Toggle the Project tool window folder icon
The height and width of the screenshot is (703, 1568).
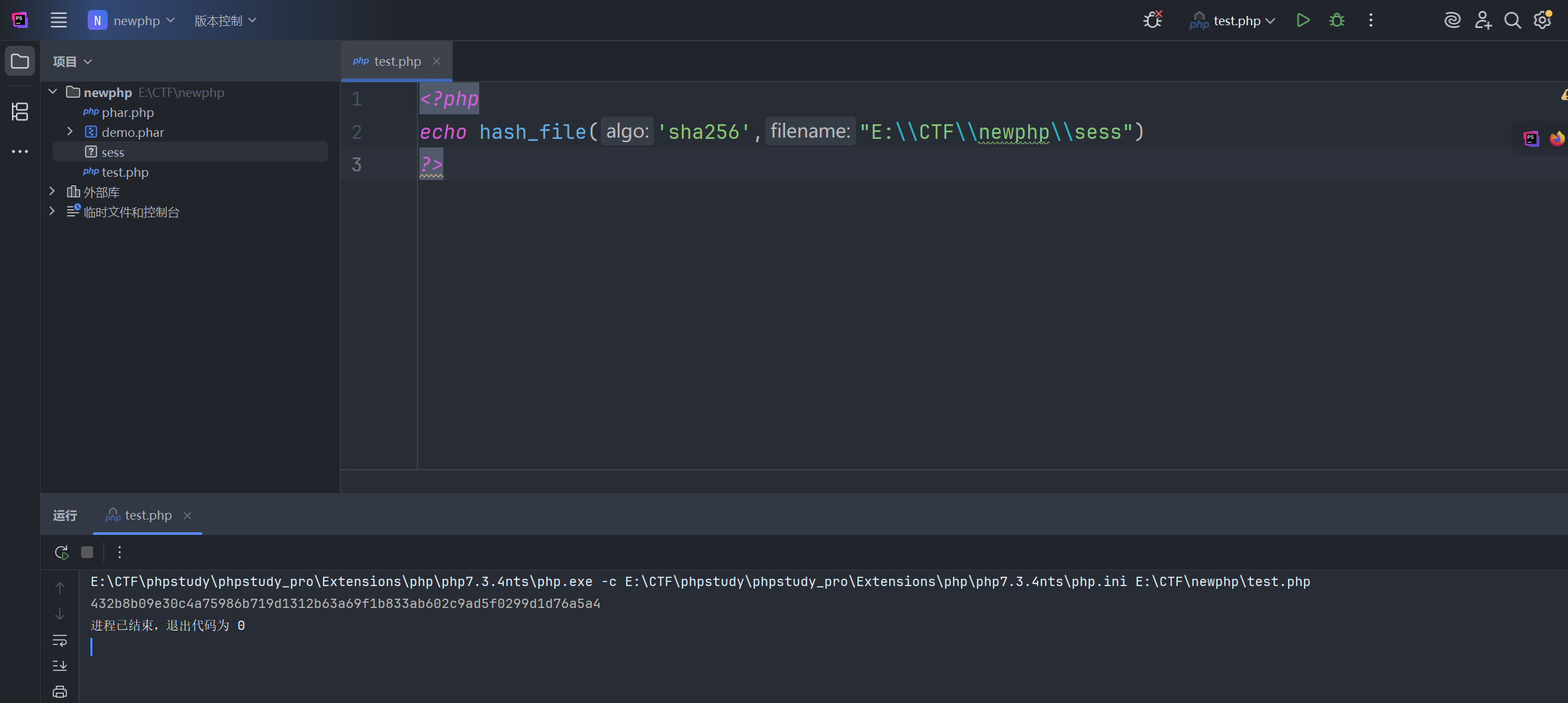coord(20,62)
